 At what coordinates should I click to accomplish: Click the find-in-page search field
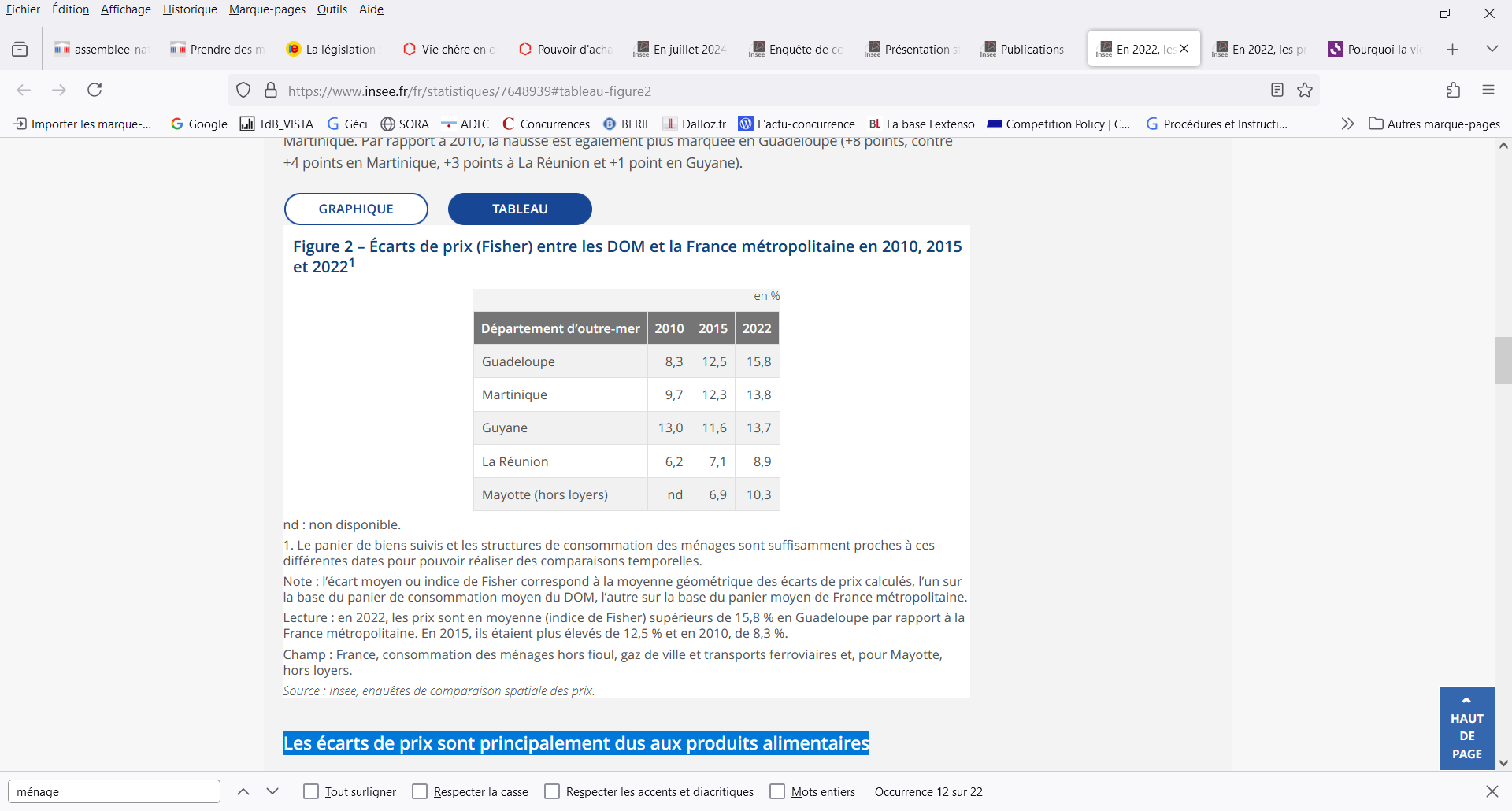tap(114, 791)
